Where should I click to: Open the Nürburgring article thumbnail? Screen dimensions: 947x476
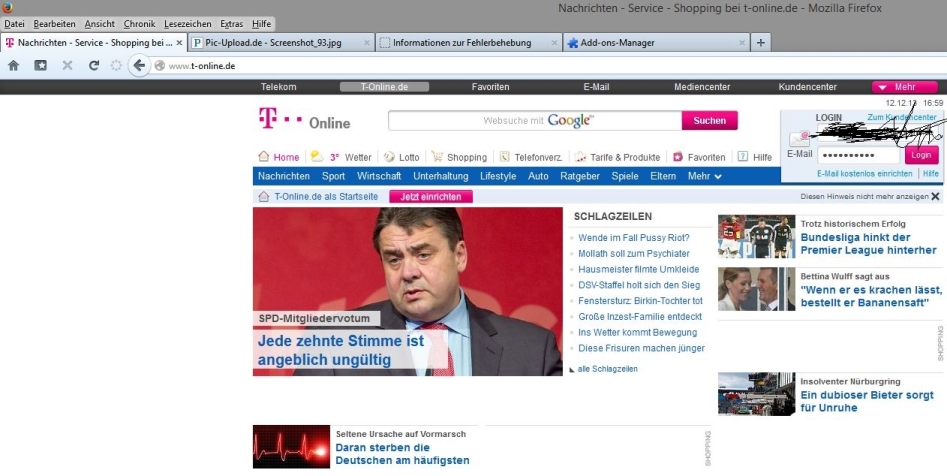(x=757, y=394)
